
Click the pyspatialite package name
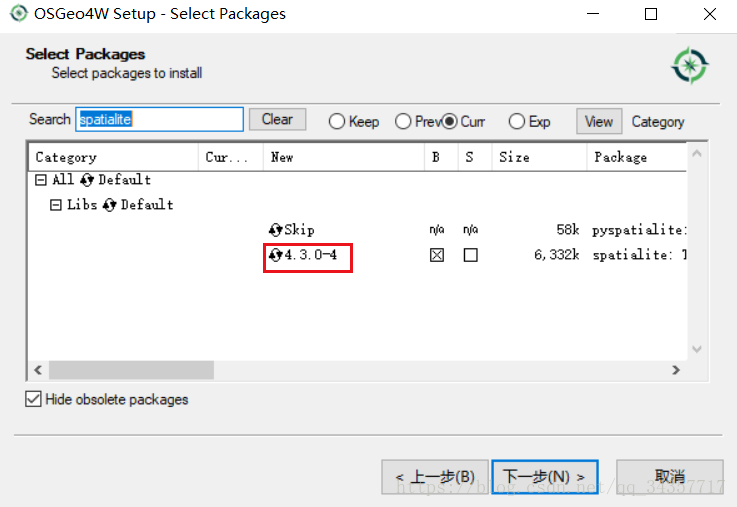(x=639, y=230)
